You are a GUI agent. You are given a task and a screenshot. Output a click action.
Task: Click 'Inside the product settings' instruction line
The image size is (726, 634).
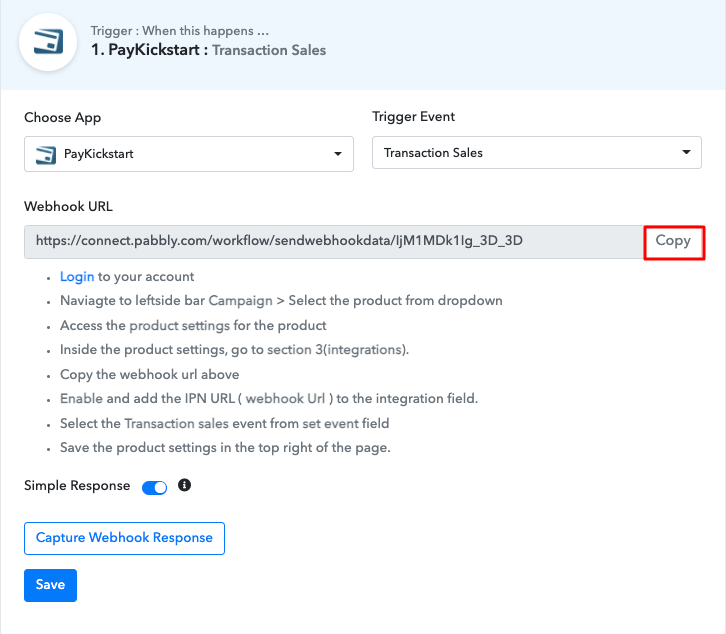coord(234,350)
